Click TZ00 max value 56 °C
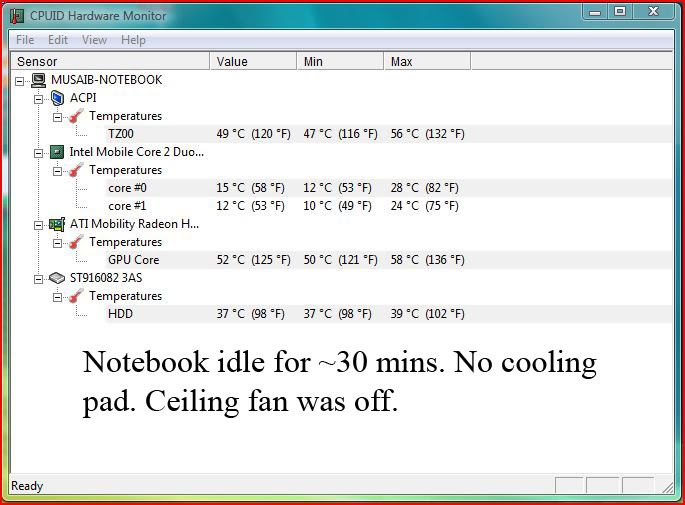 click(x=427, y=134)
